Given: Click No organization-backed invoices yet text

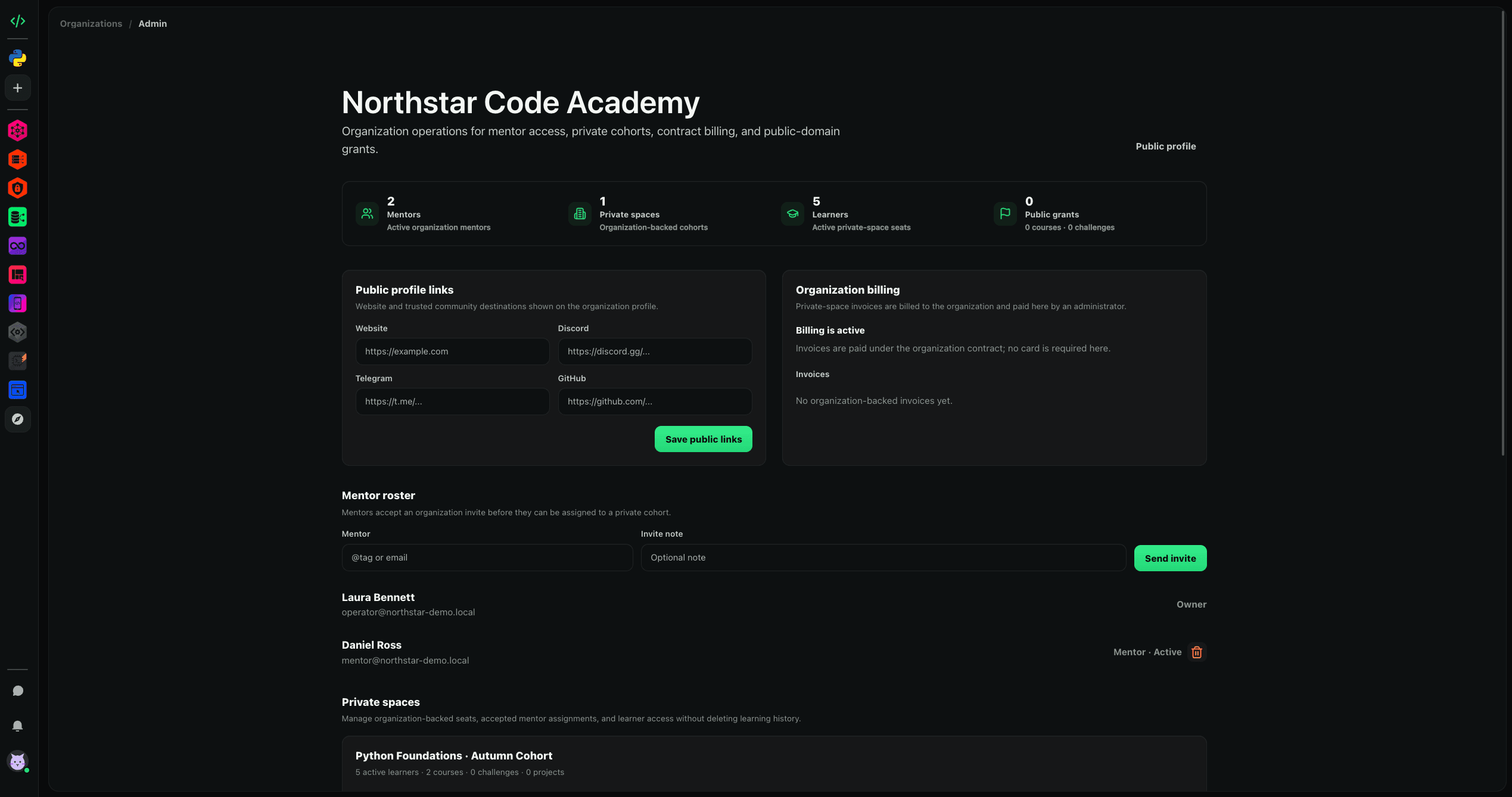Looking at the screenshot, I should [x=873, y=401].
